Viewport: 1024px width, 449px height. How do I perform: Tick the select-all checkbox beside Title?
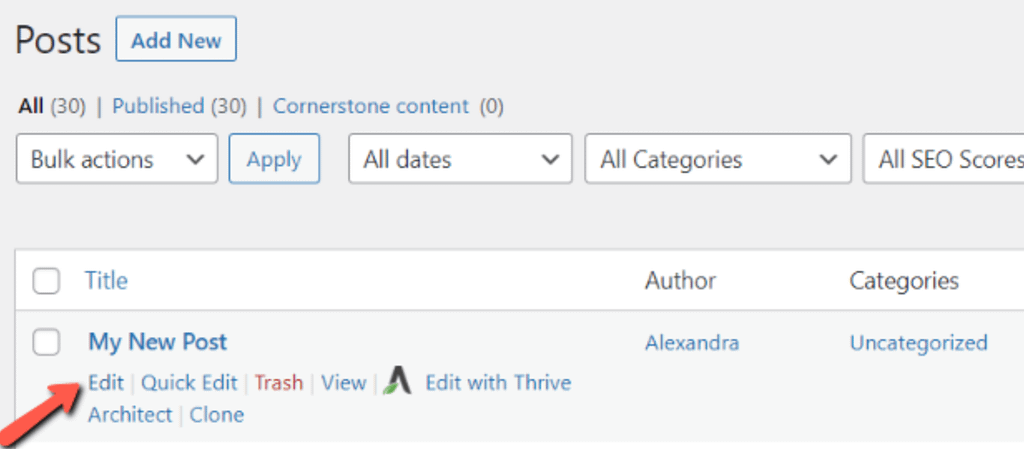(46, 281)
